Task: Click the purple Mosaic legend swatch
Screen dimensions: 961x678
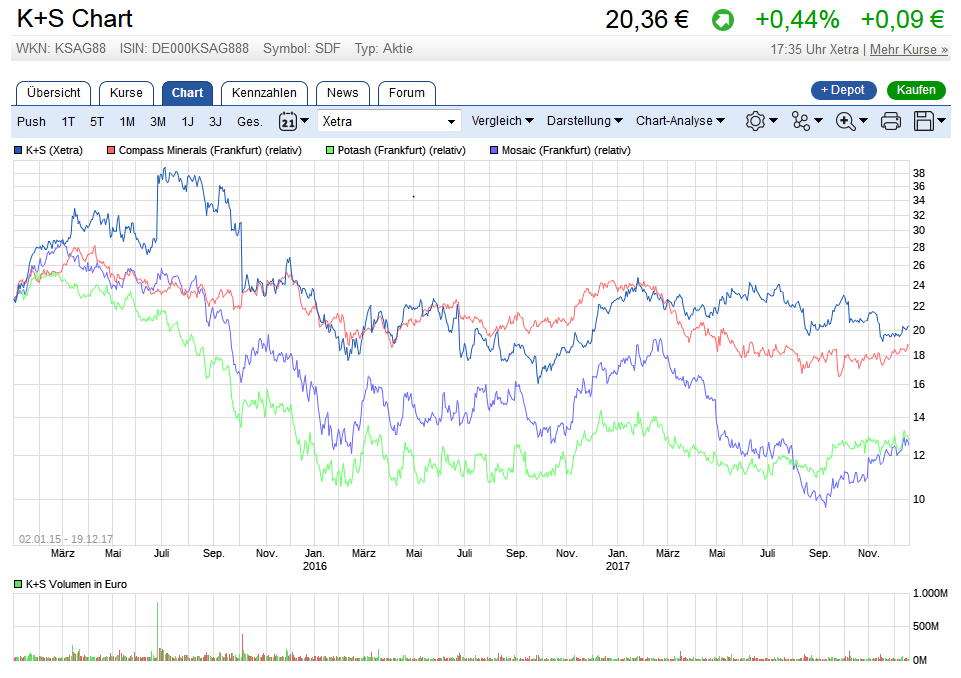Action: click(494, 150)
